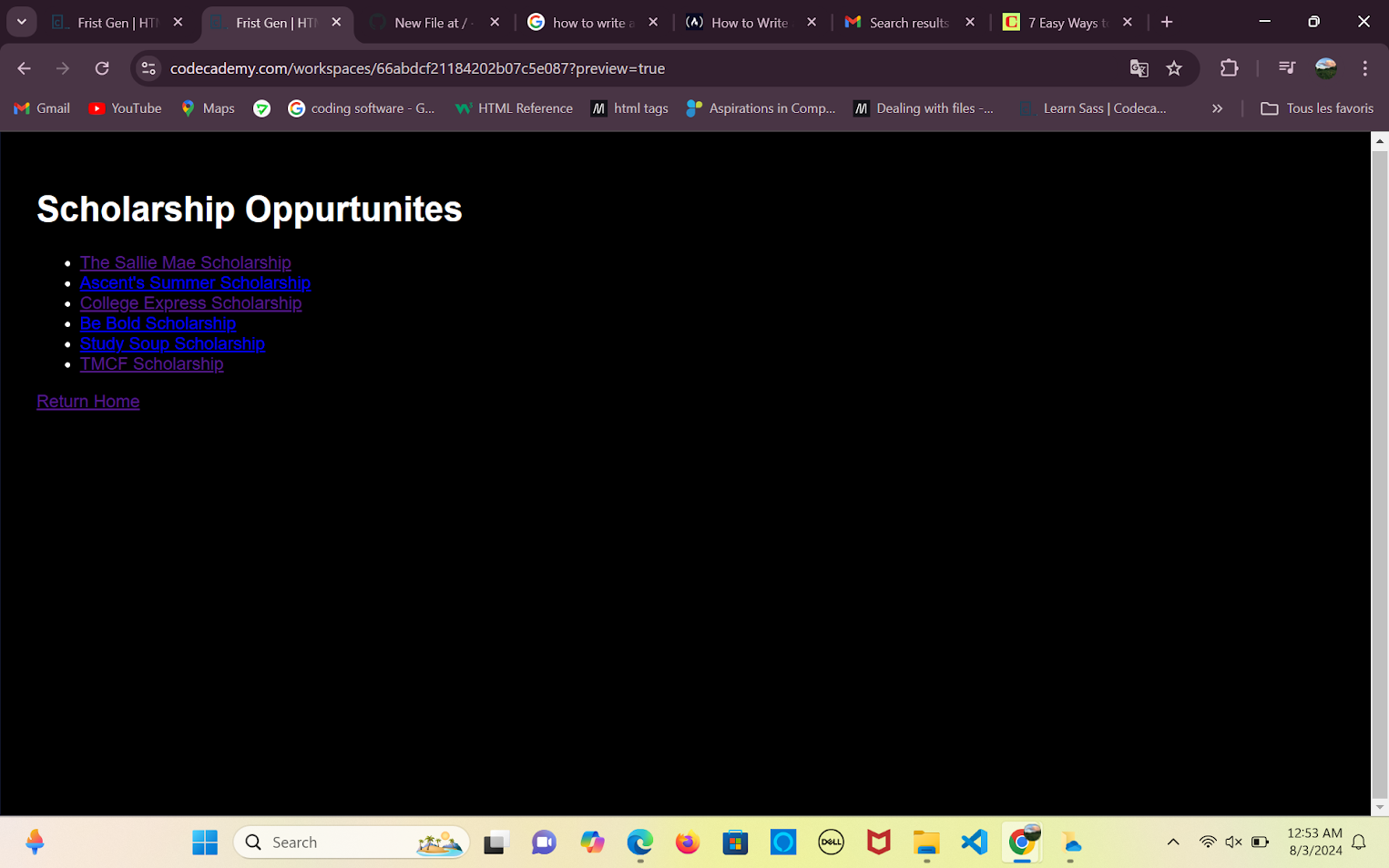1389x868 pixels.
Task: Open the widgets icon on the taskbar
Action: point(35,842)
